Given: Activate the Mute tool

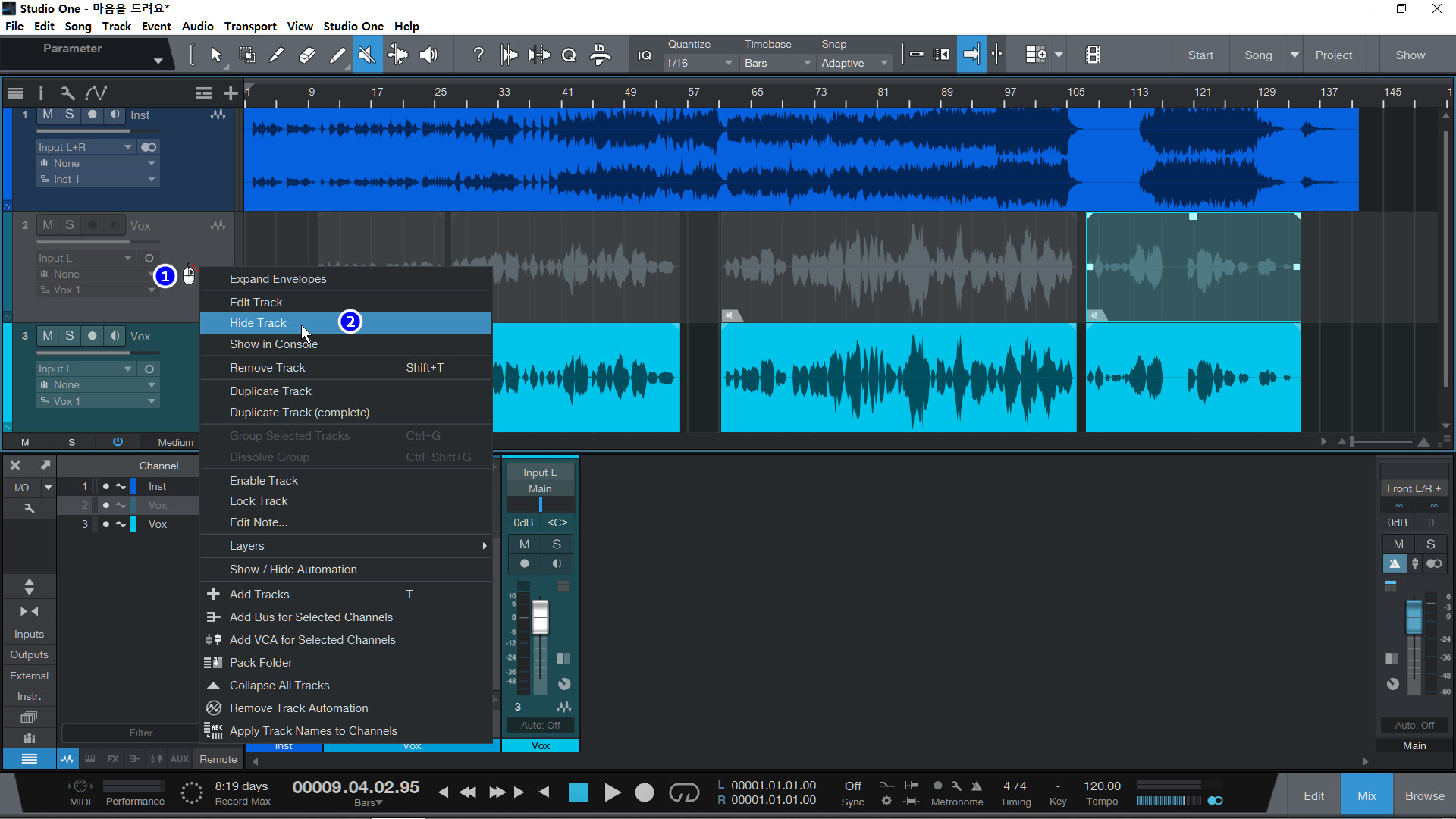Looking at the screenshot, I should (367, 55).
